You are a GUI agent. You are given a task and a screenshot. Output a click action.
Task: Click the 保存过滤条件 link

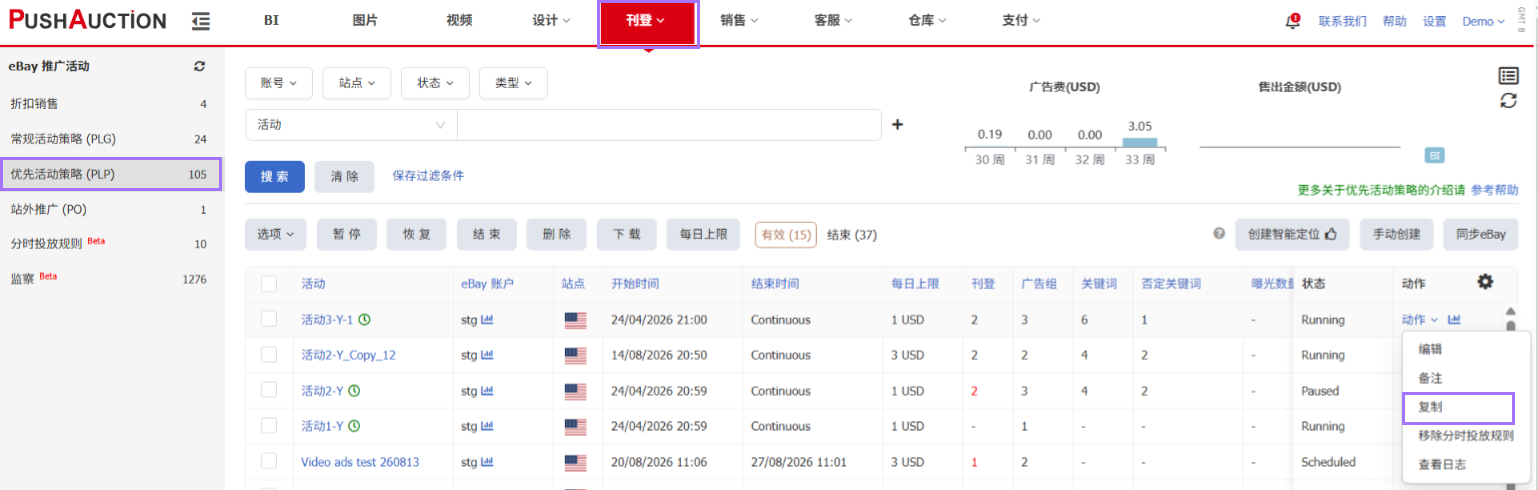point(428,175)
